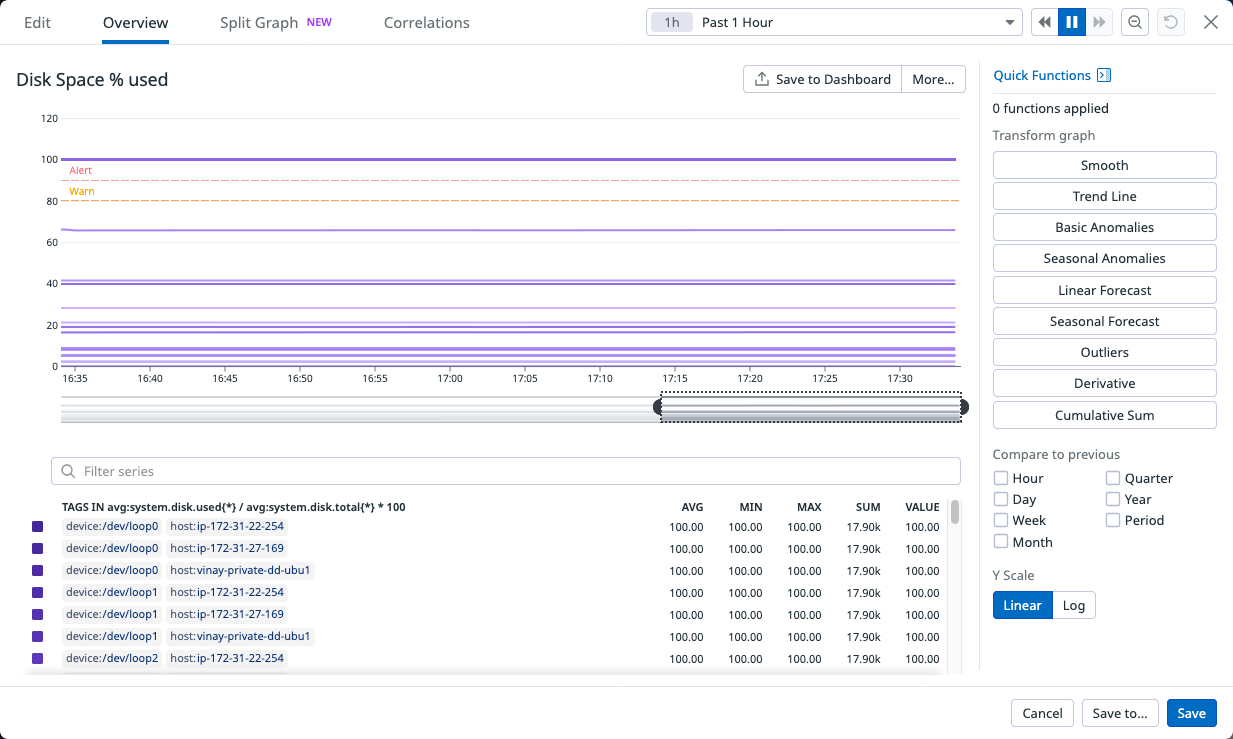The height and width of the screenshot is (739, 1233).
Task: Open the Correlations tab
Action: [x=426, y=23]
